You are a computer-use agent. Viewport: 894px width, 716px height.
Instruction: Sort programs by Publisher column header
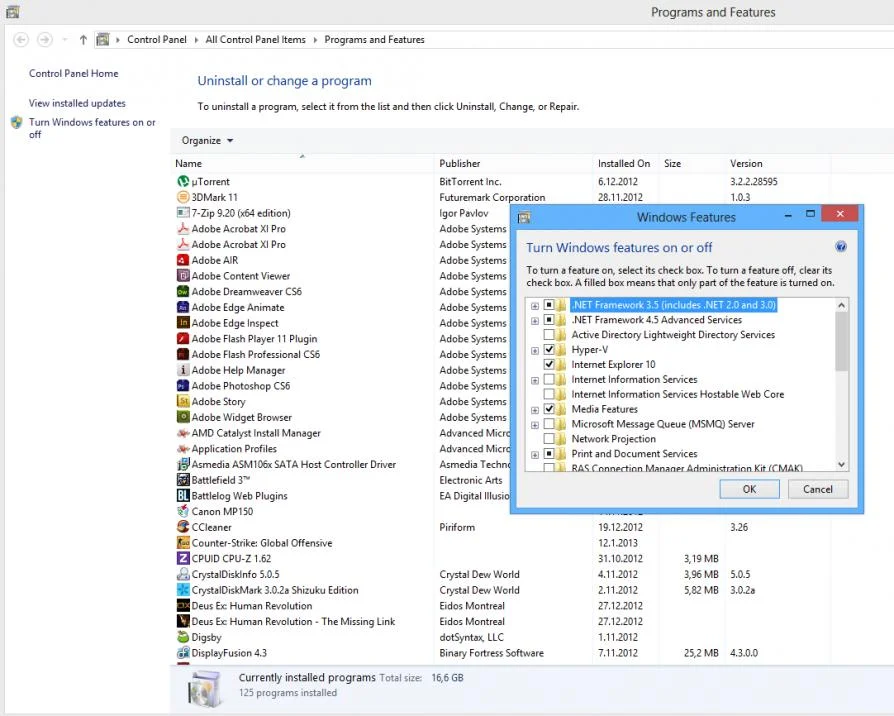coord(460,164)
